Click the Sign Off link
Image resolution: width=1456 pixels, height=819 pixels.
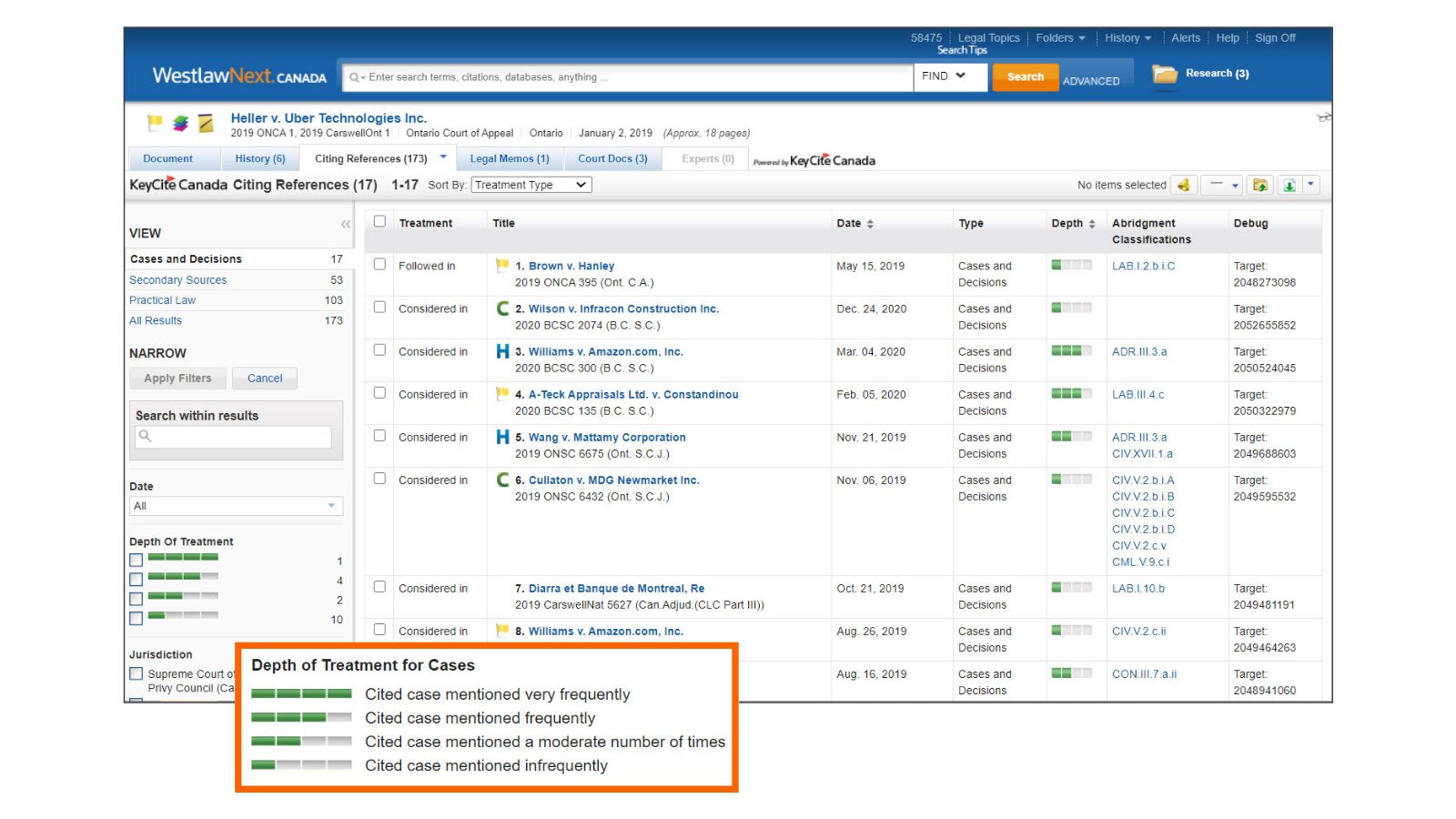pyautogui.click(x=1275, y=38)
